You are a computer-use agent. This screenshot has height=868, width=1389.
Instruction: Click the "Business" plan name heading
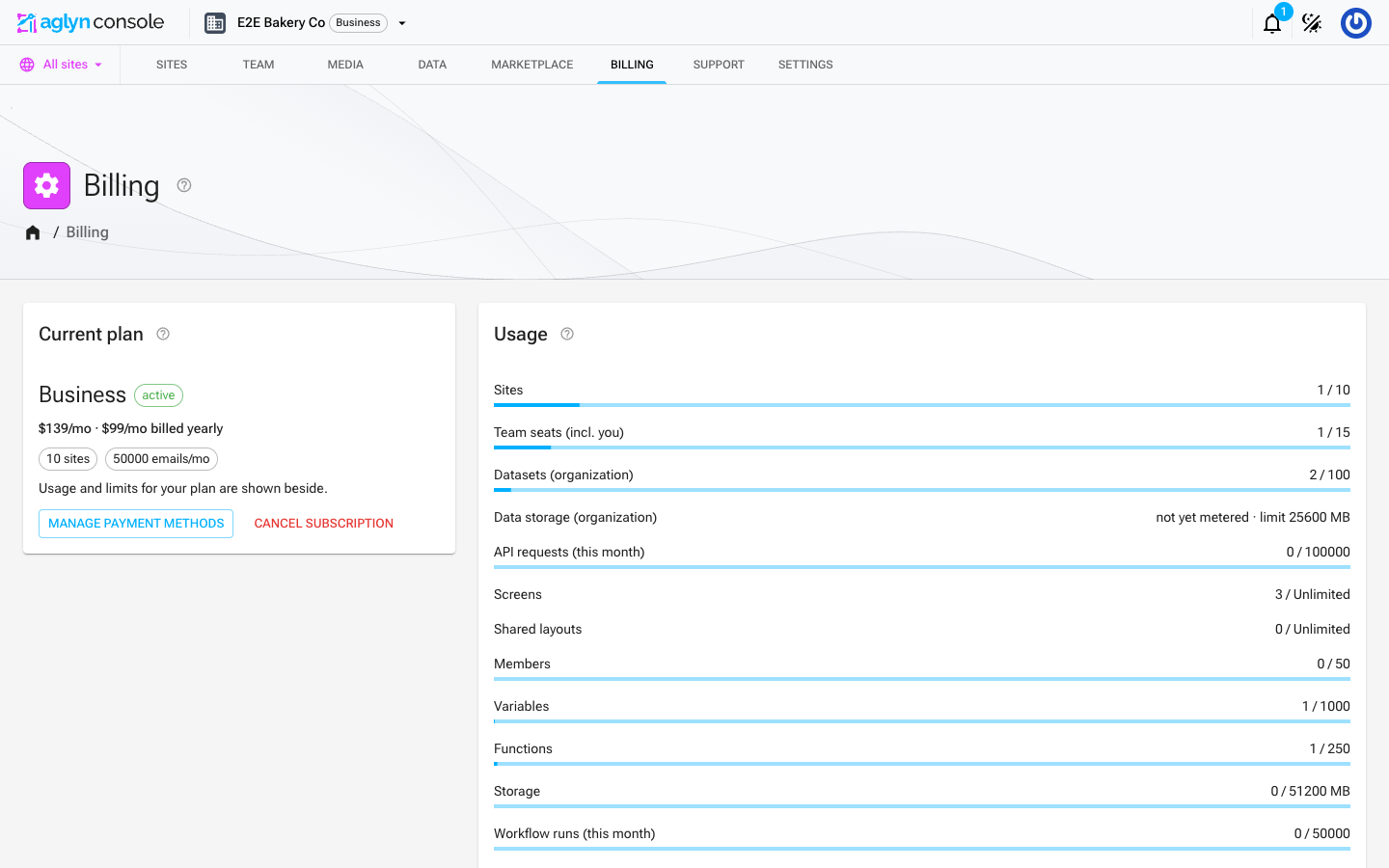click(82, 394)
